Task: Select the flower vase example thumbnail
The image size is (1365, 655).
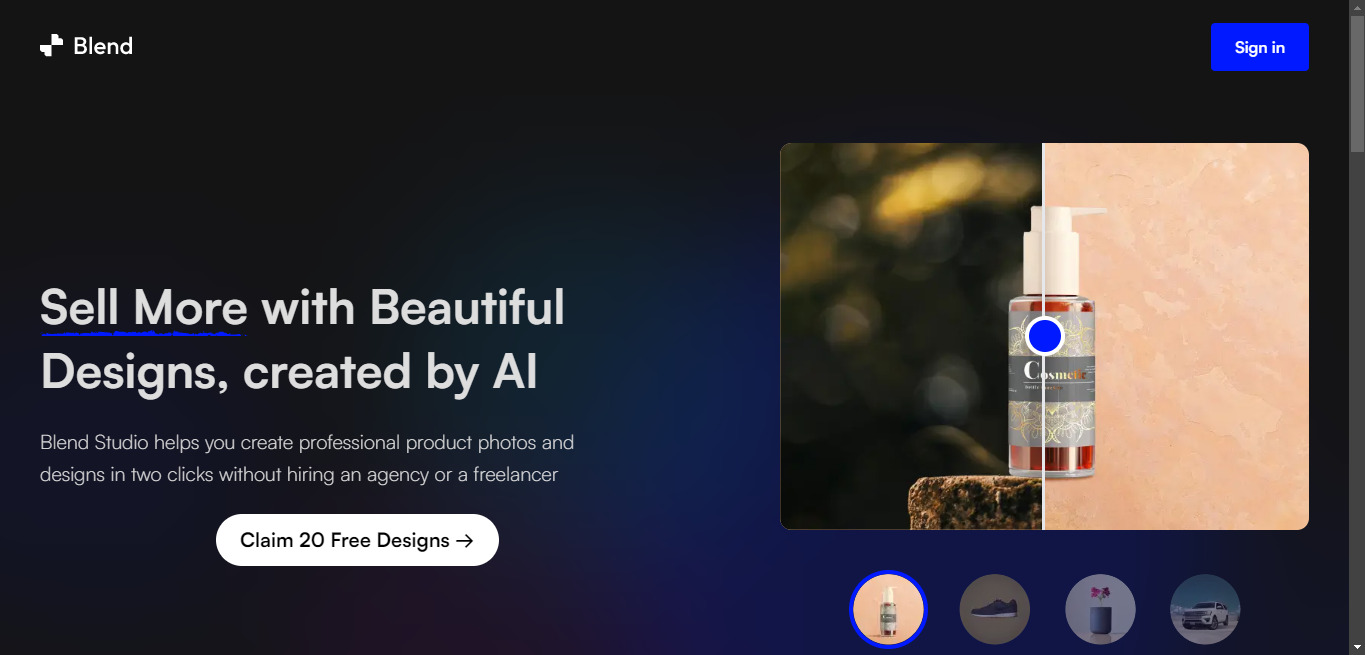Action: pyautogui.click(x=1100, y=609)
